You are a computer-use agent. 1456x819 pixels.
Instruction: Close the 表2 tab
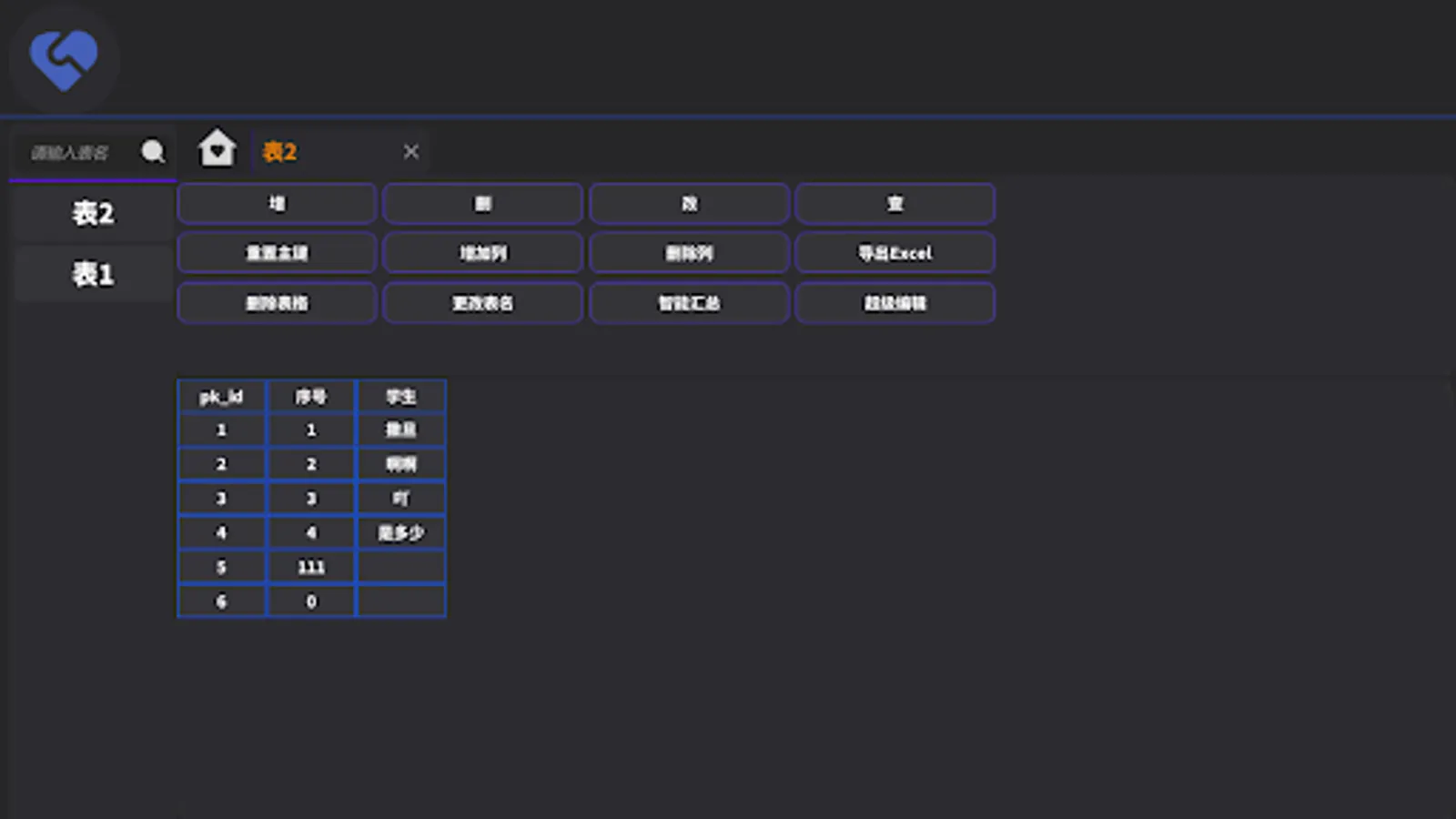(x=410, y=152)
